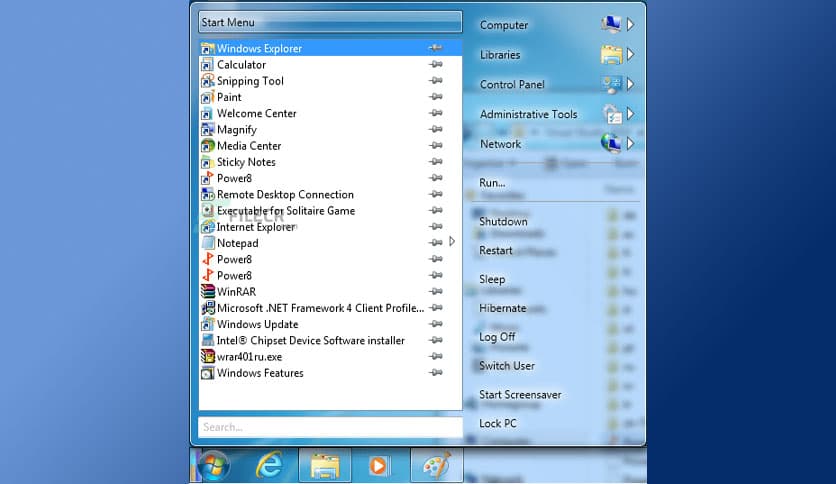The image size is (836, 484).
Task: Click the Calculator program icon
Action: point(207,65)
